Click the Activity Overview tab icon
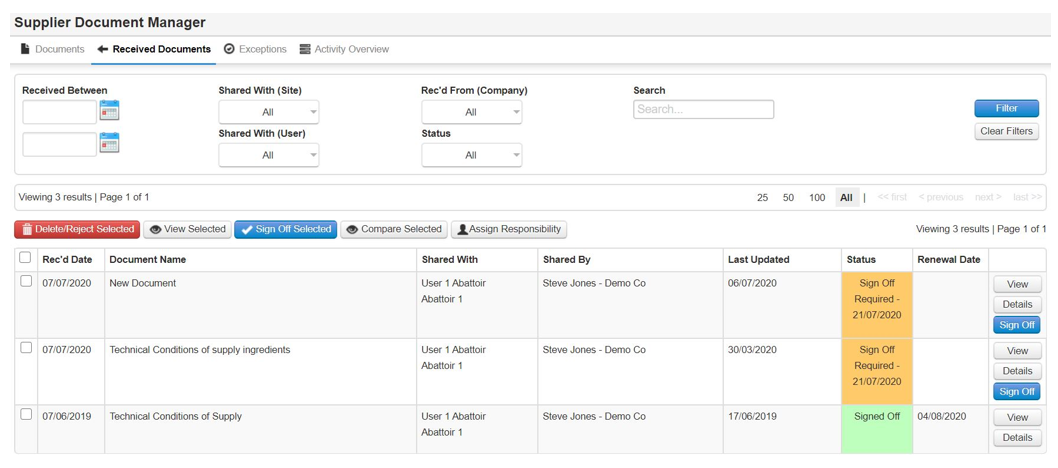Viewport: 1058px width, 468px height. [x=305, y=49]
